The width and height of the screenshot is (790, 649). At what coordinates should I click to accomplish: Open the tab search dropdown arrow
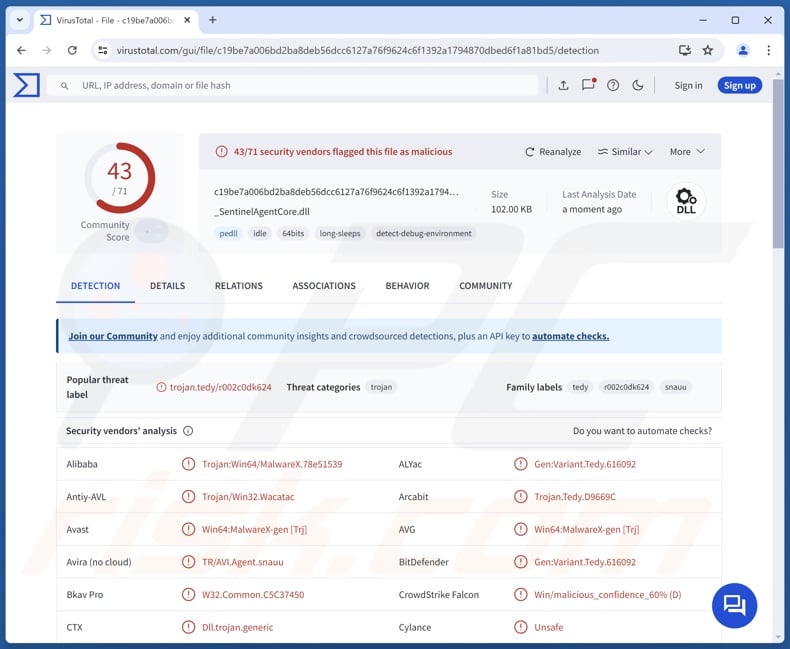coord(20,20)
